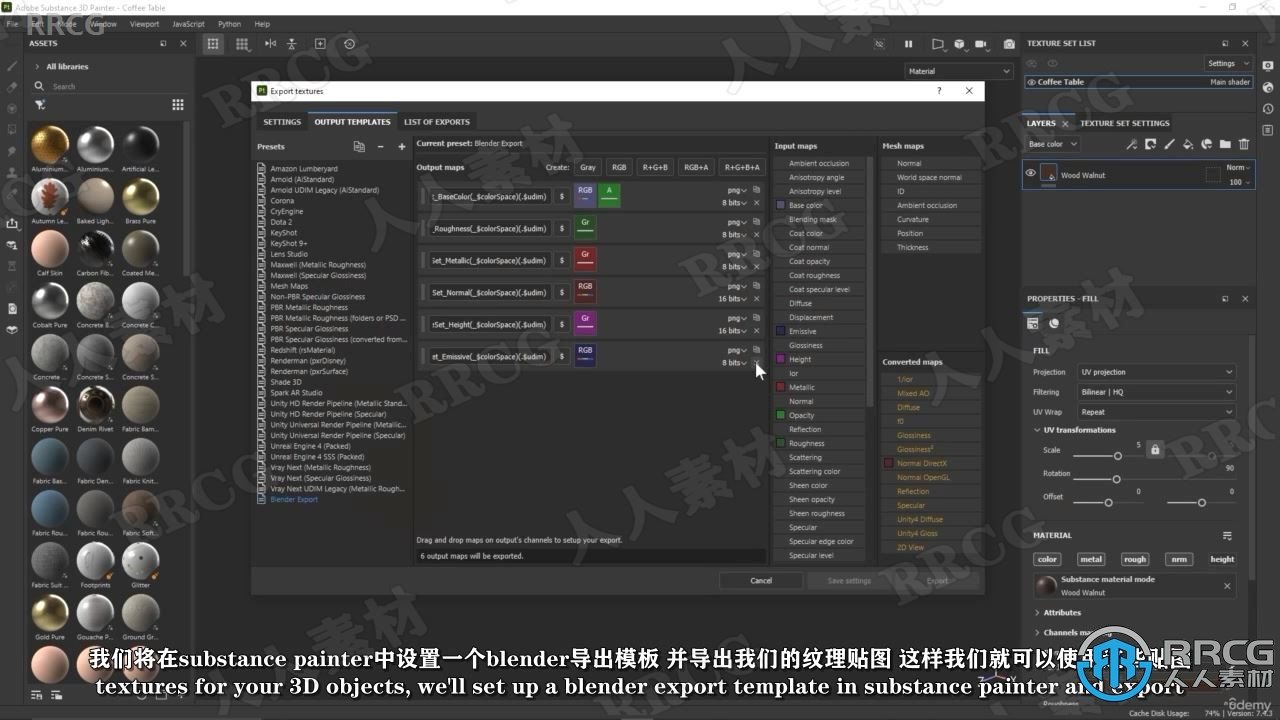Image resolution: width=1280 pixels, height=720 pixels.
Task: Duplicate the selected preset with the copy icon
Action: coord(360,146)
